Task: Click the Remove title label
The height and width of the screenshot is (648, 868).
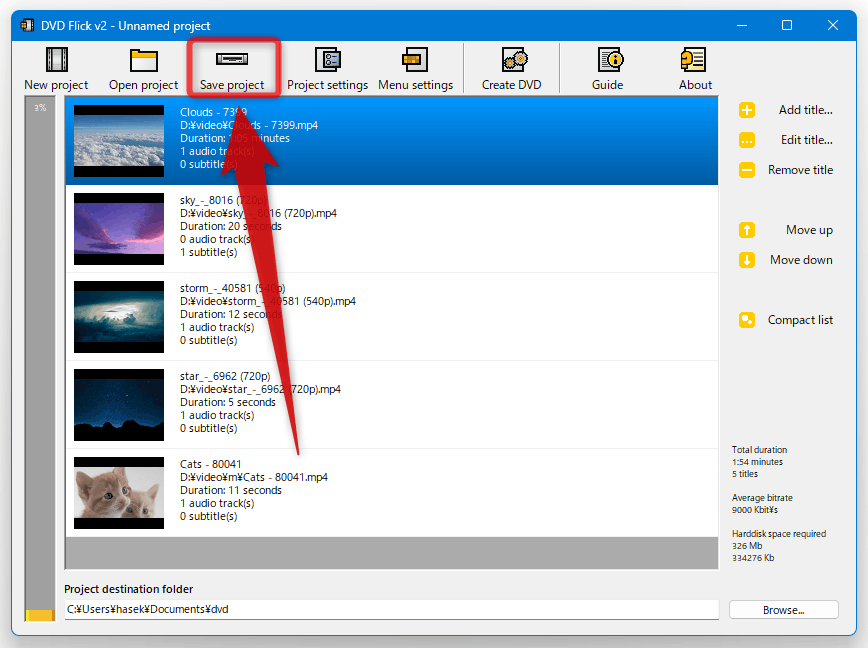Action: (x=800, y=170)
